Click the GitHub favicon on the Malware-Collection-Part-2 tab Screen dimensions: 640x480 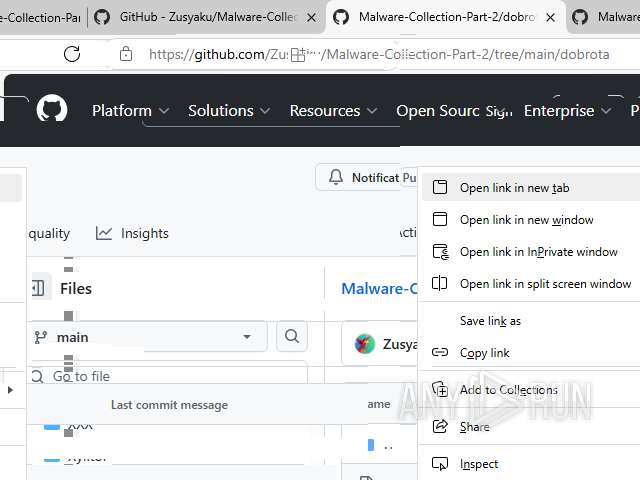(341, 18)
